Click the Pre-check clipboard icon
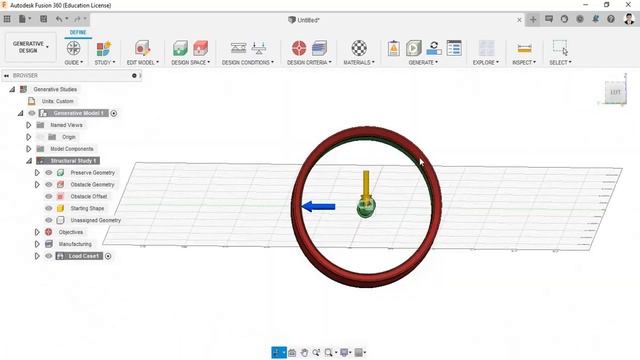This screenshot has height=360, width=640. [x=393, y=48]
